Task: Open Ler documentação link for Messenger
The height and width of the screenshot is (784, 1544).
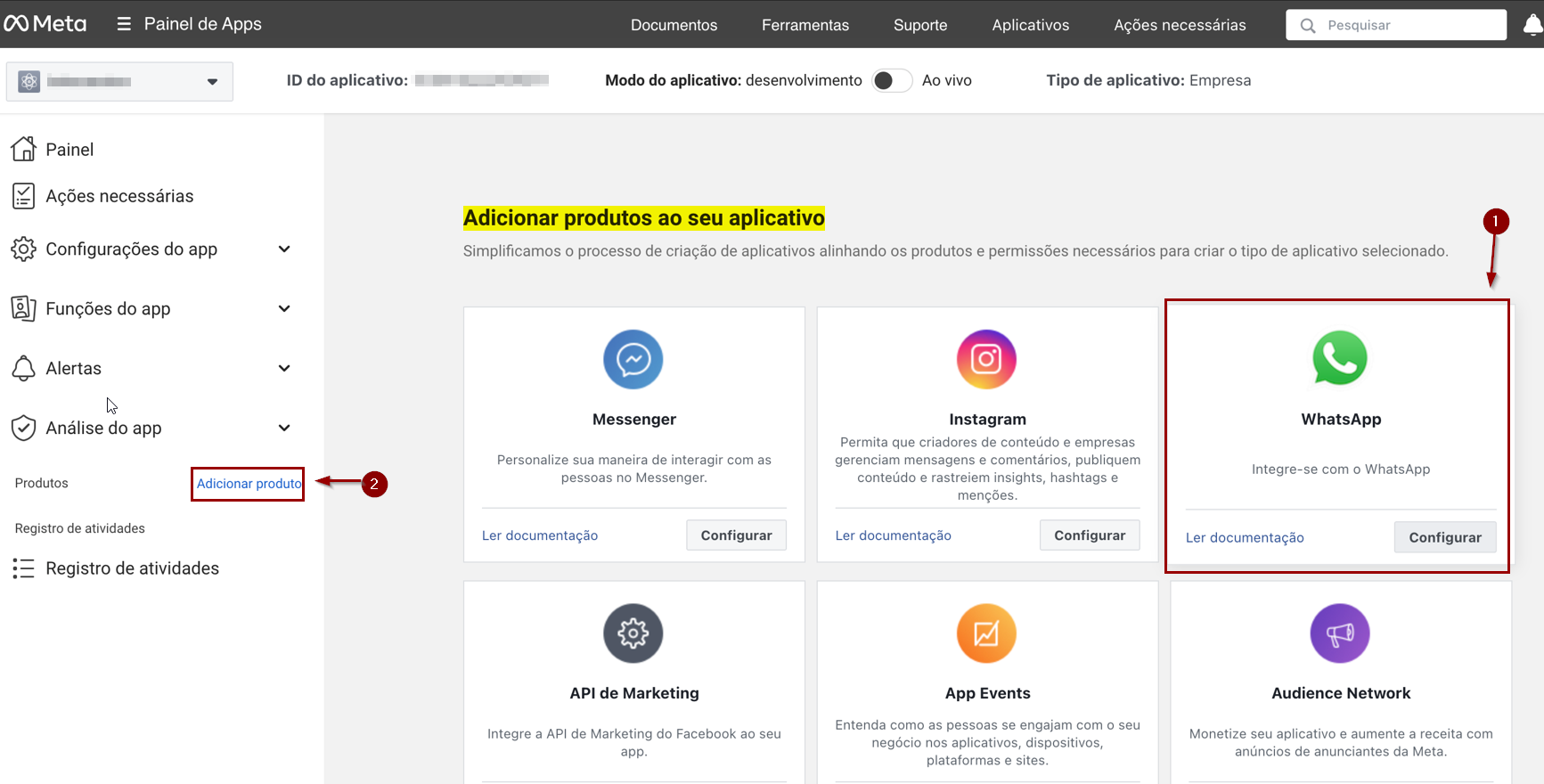Action: coord(539,535)
